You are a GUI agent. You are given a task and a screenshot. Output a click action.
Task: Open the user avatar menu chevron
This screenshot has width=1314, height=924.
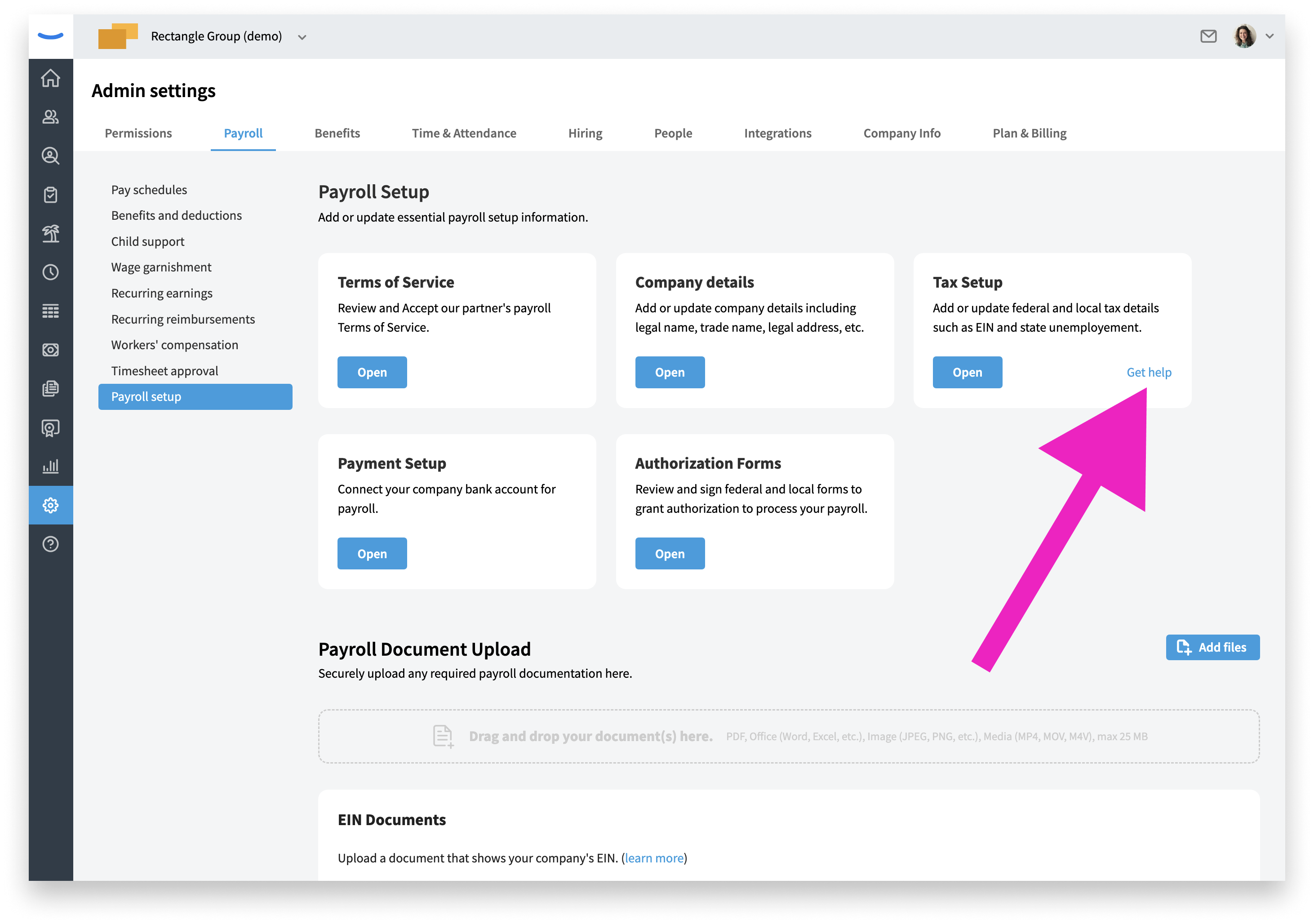pyautogui.click(x=1270, y=36)
